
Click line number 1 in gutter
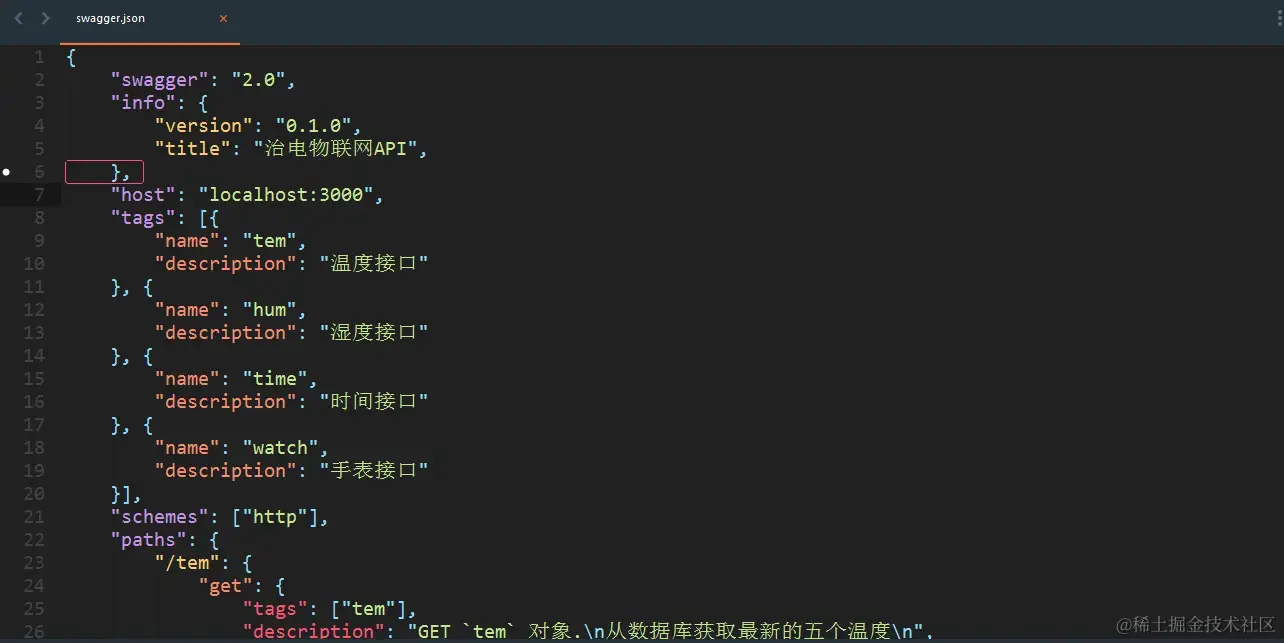(x=39, y=57)
